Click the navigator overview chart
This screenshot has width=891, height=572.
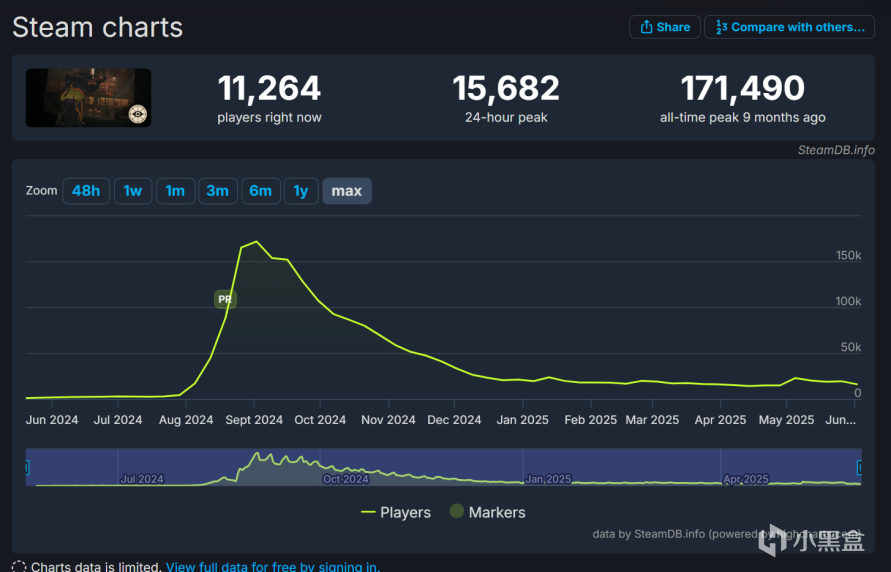coord(443,467)
